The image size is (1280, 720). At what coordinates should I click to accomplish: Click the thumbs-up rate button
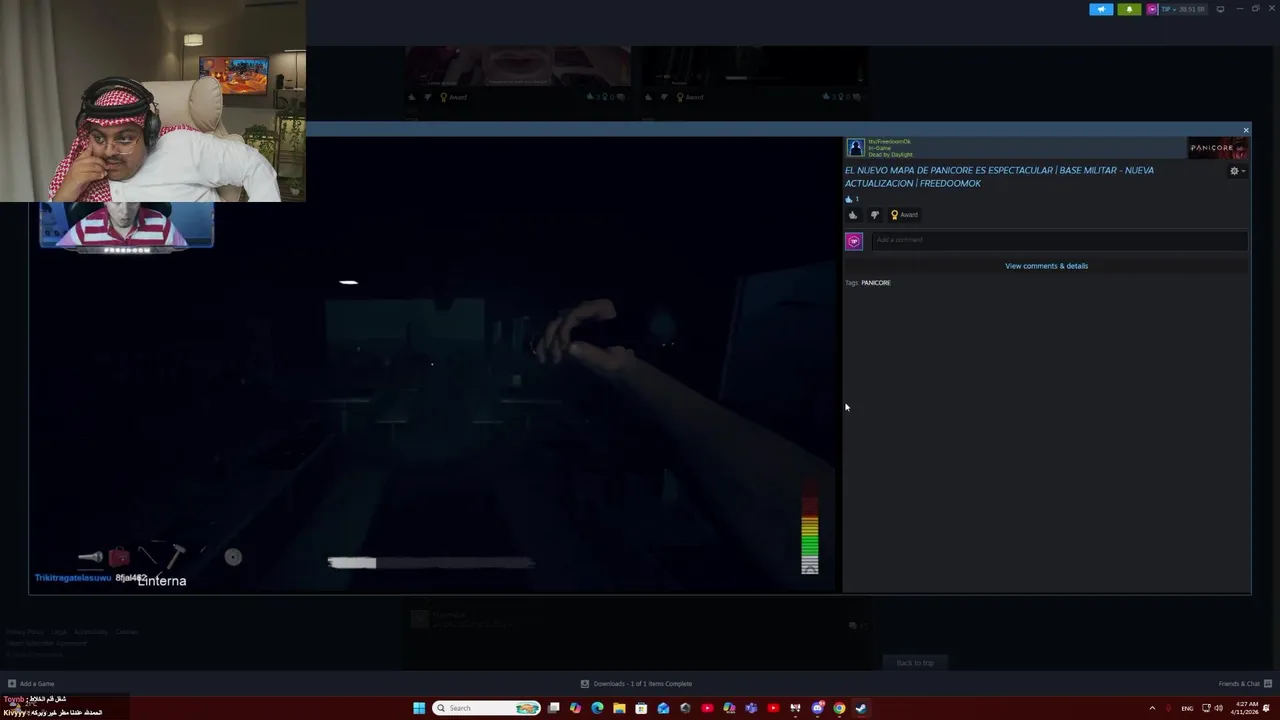[853, 215]
